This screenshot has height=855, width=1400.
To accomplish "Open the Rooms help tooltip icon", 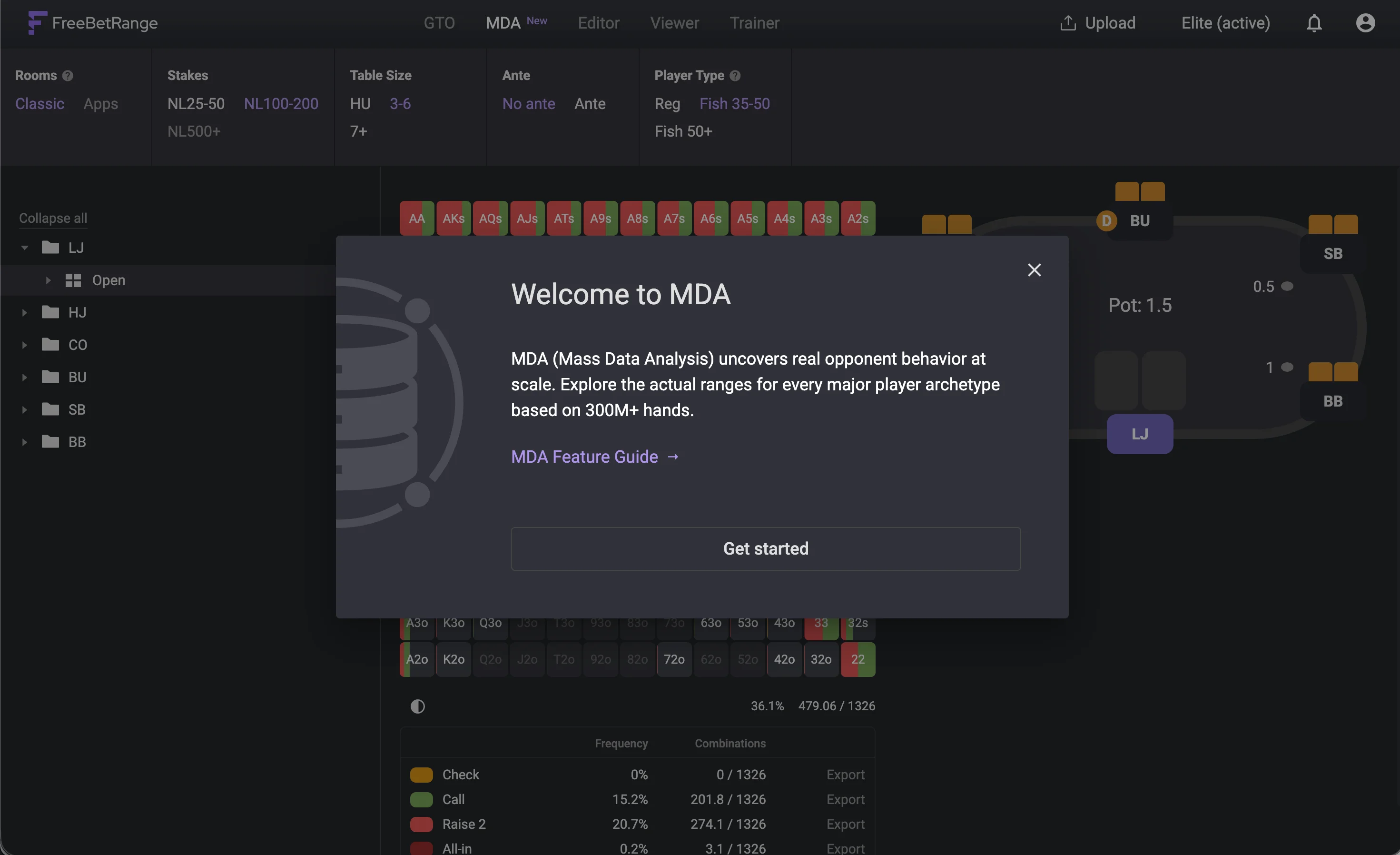I will point(67,75).
